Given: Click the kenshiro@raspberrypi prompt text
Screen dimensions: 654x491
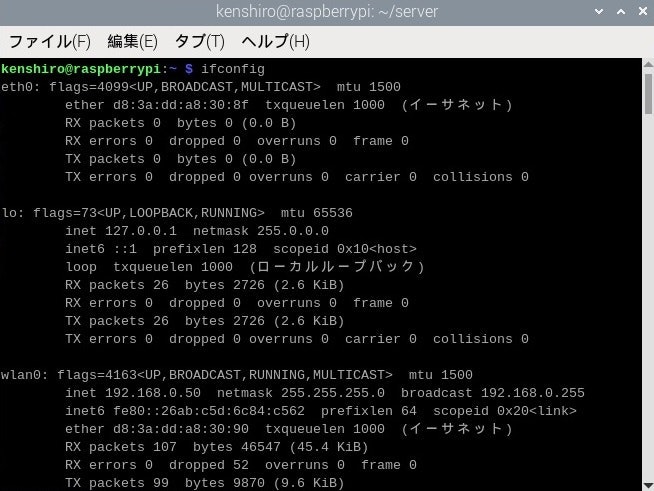Looking at the screenshot, I should [x=81, y=69].
